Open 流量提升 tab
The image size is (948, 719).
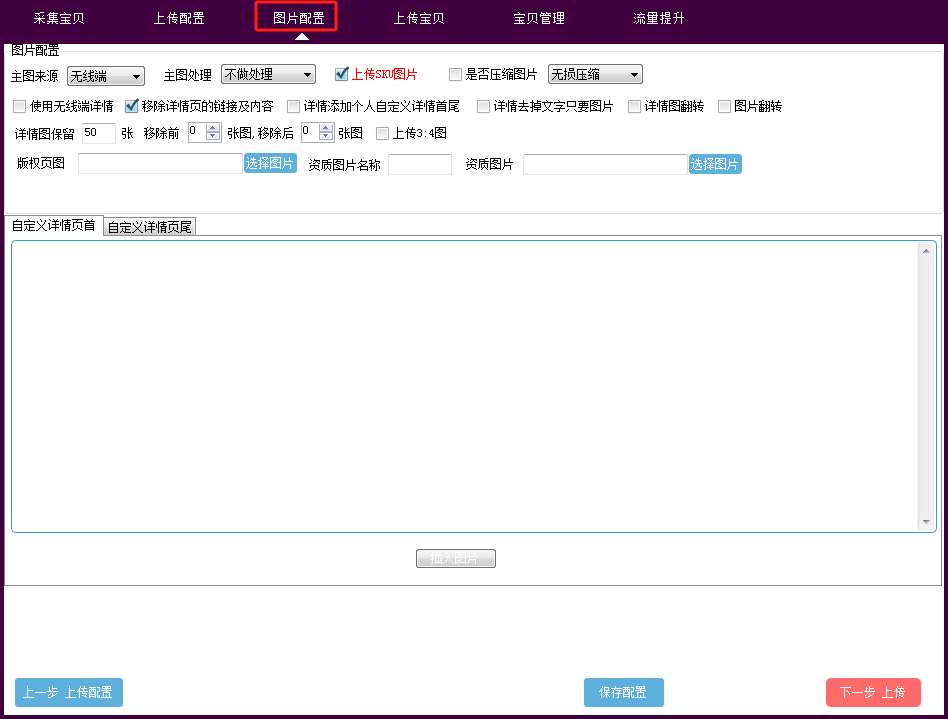658,18
